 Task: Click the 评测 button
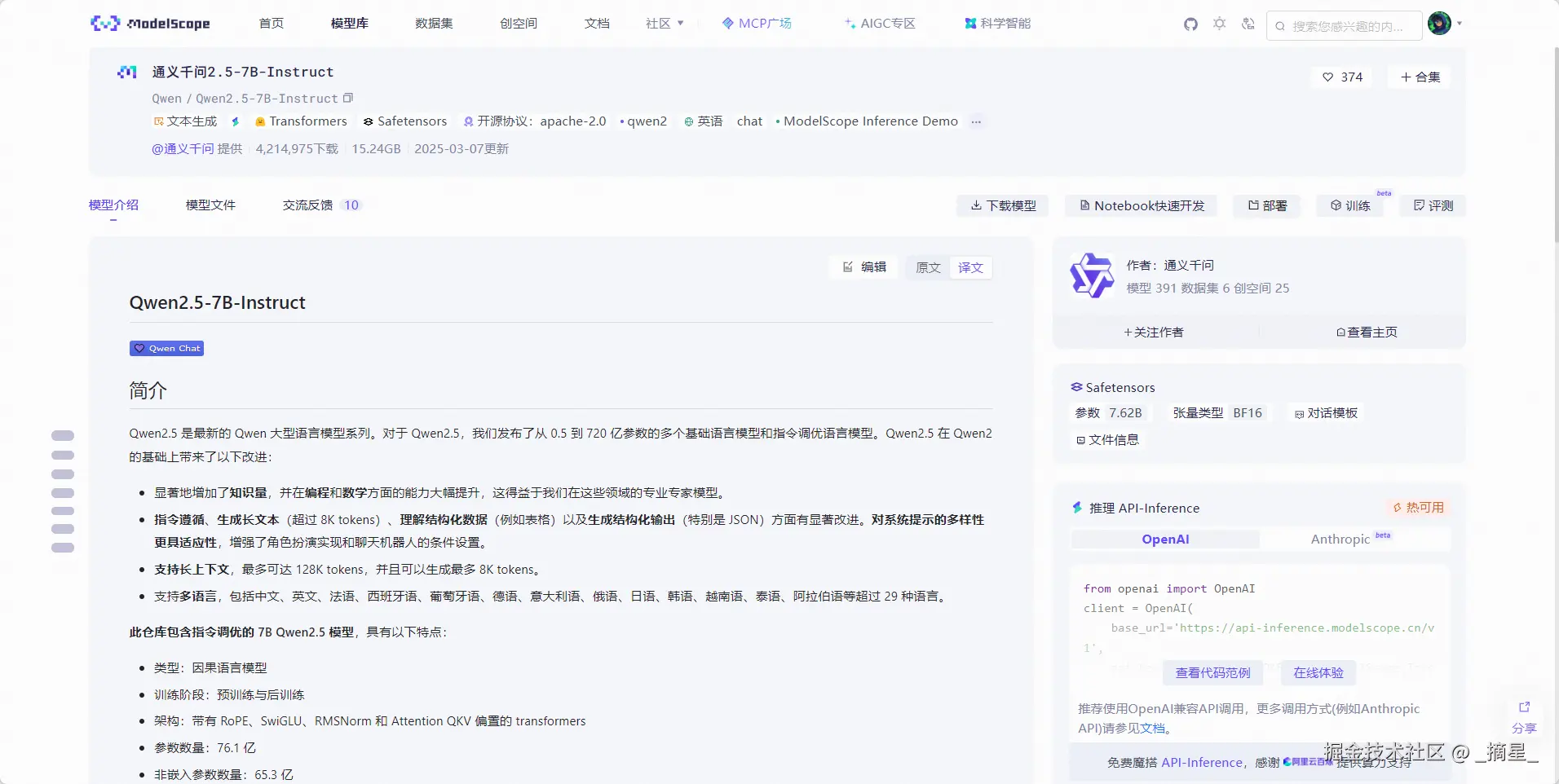point(1433,206)
